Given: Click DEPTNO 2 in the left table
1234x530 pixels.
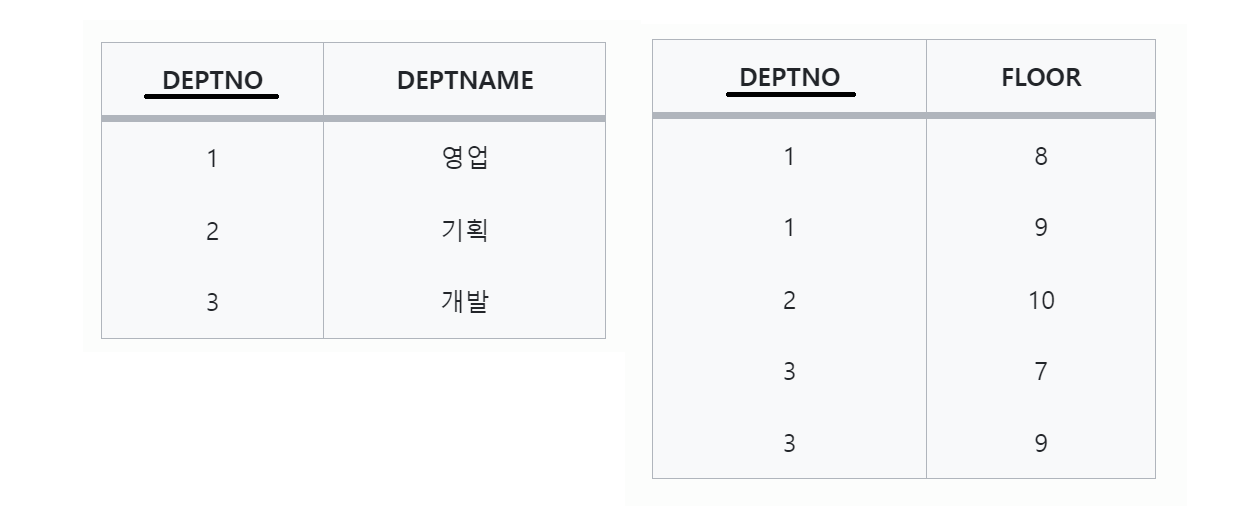Looking at the screenshot, I should tap(212, 231).
